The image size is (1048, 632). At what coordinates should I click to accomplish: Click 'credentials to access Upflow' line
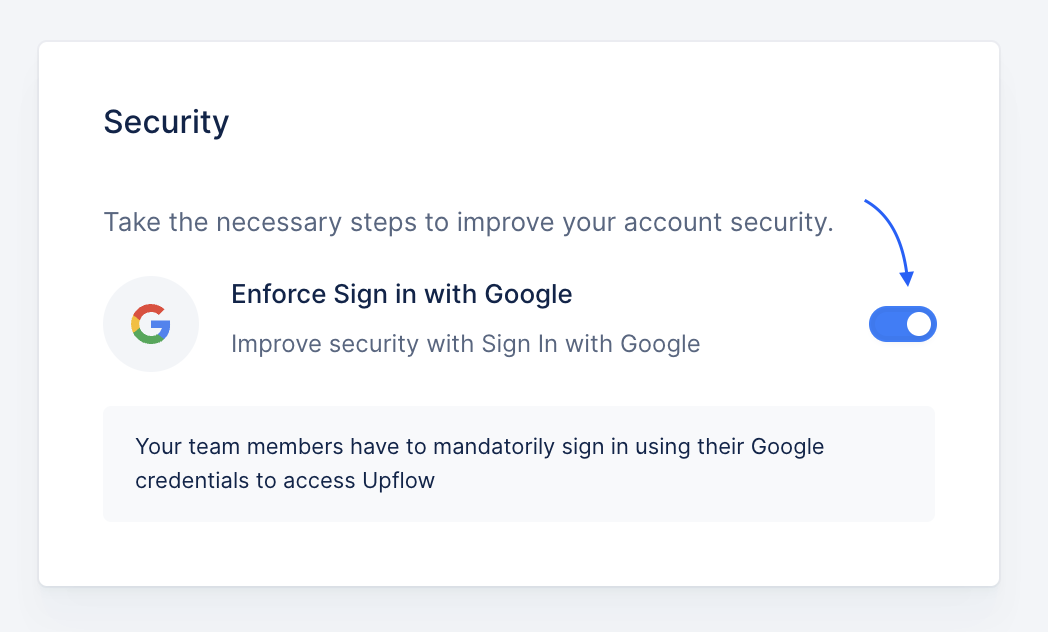285,481
